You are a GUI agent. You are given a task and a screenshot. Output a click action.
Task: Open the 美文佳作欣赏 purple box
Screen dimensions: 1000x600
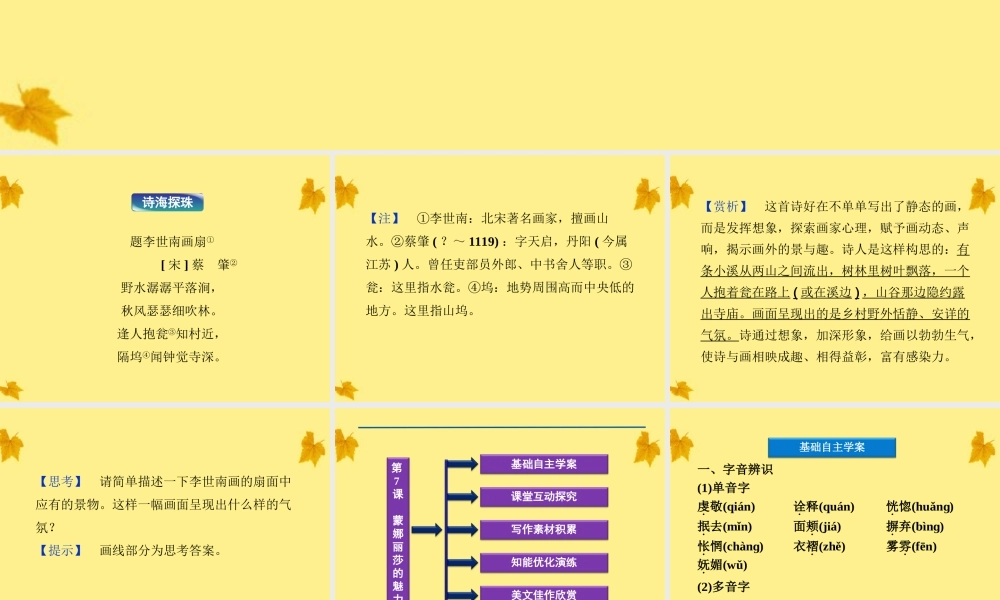[x=544, y=593]
